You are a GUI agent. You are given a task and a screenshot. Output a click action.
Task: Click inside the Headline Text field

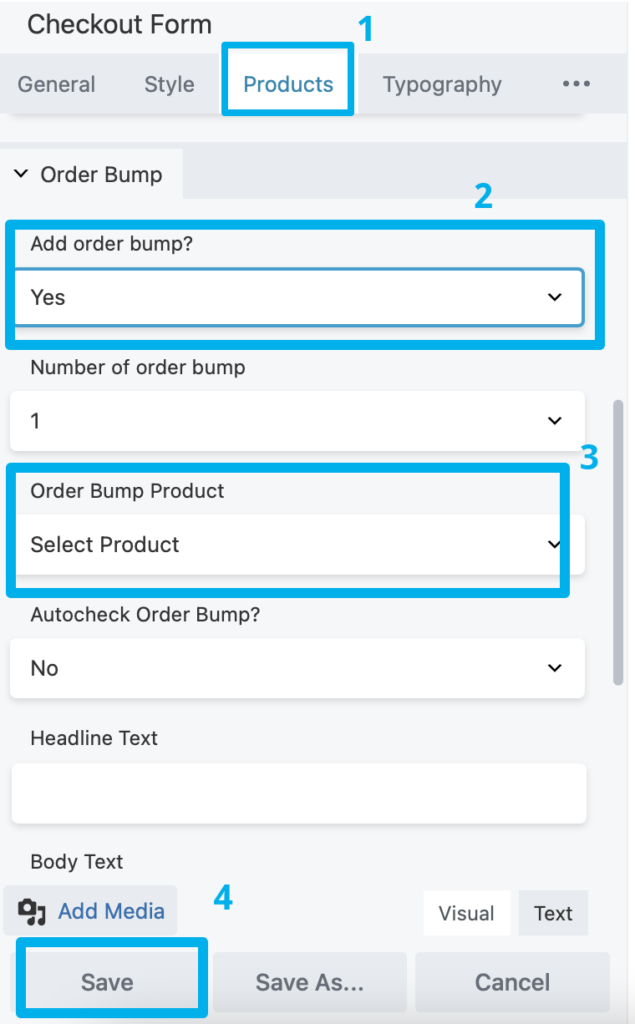coord(297,792)
